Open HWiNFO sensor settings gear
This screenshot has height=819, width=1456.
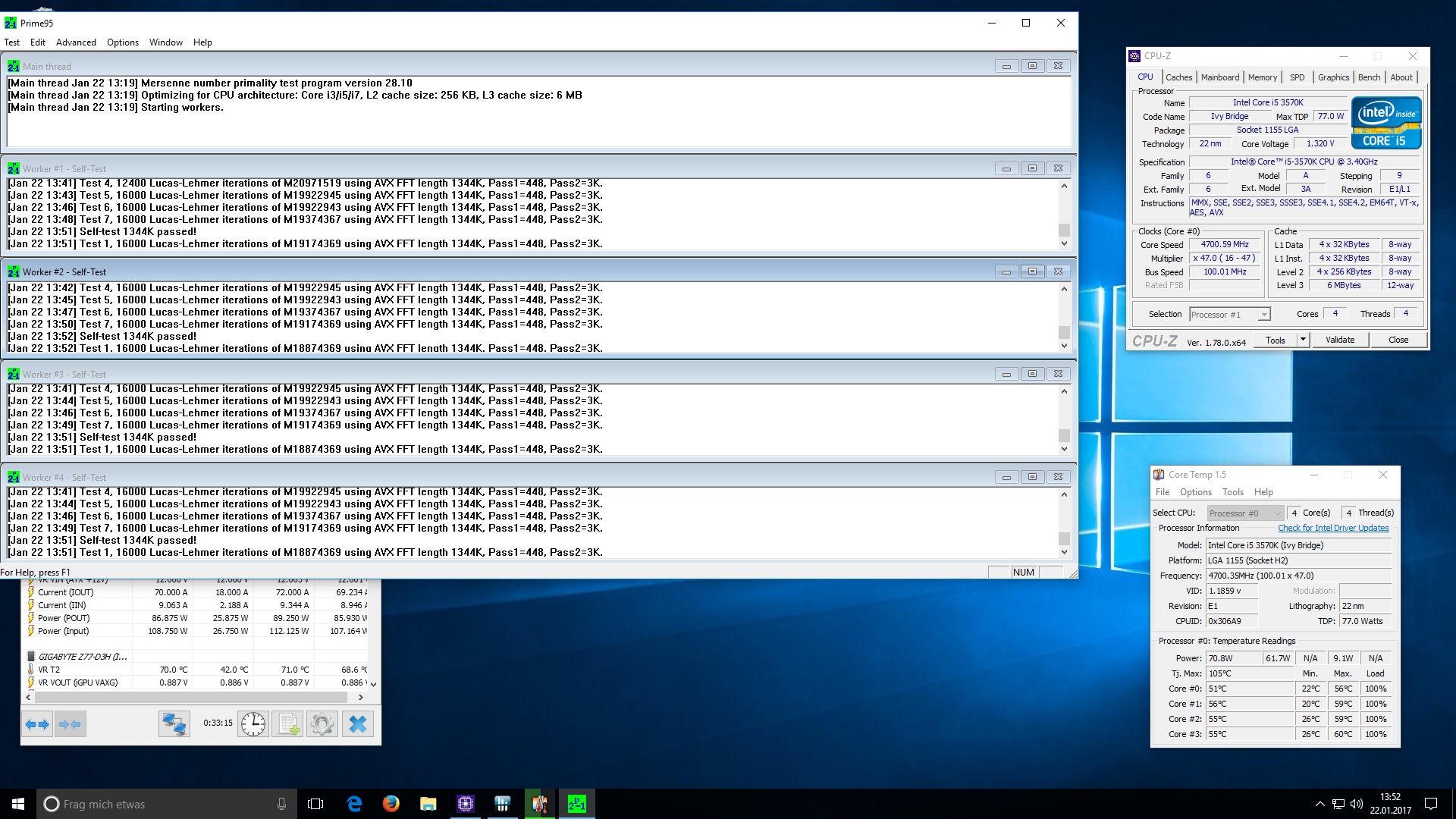pos(322,724)
